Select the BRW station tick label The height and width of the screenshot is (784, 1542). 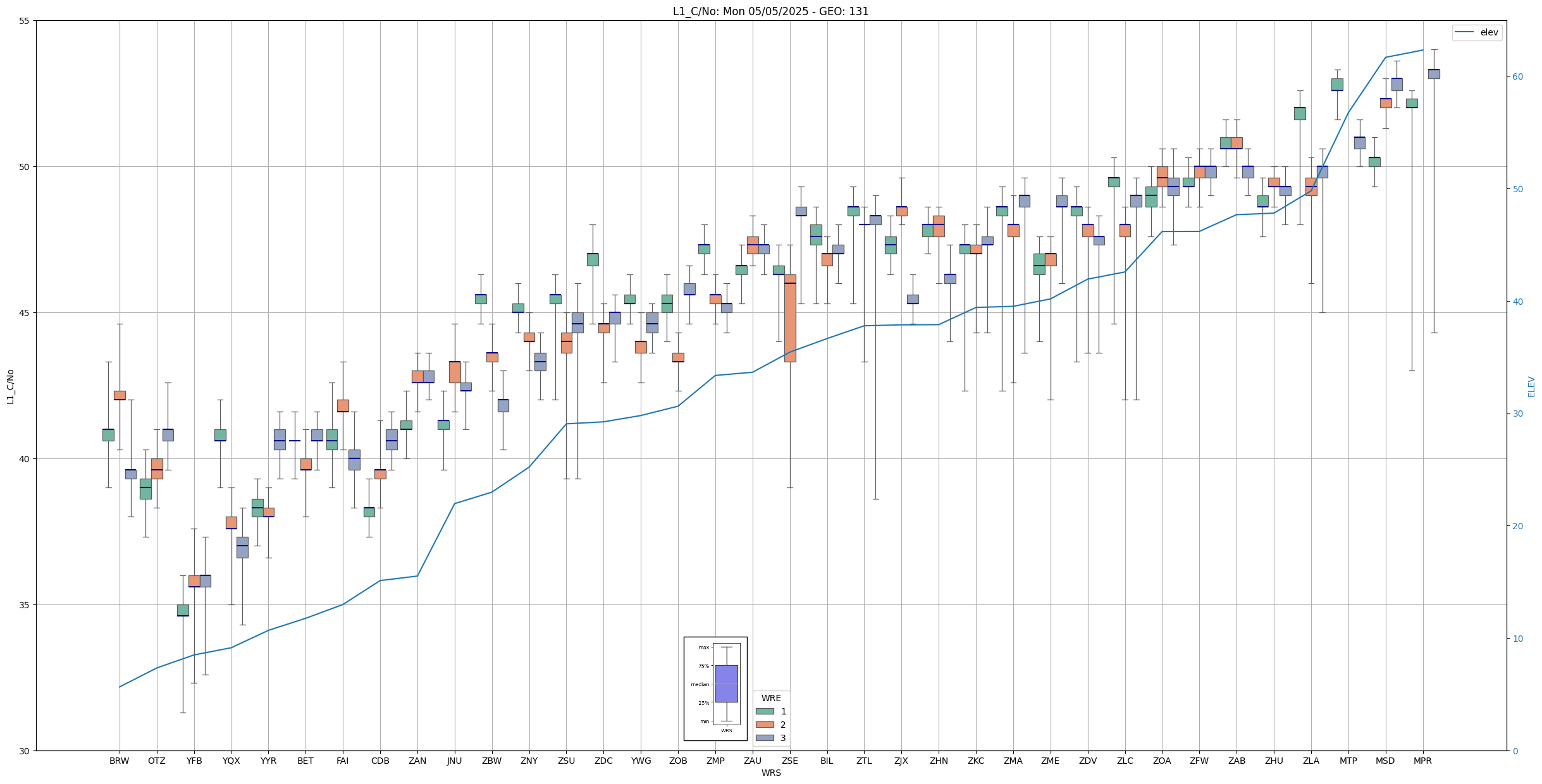[x=119, y=761]
